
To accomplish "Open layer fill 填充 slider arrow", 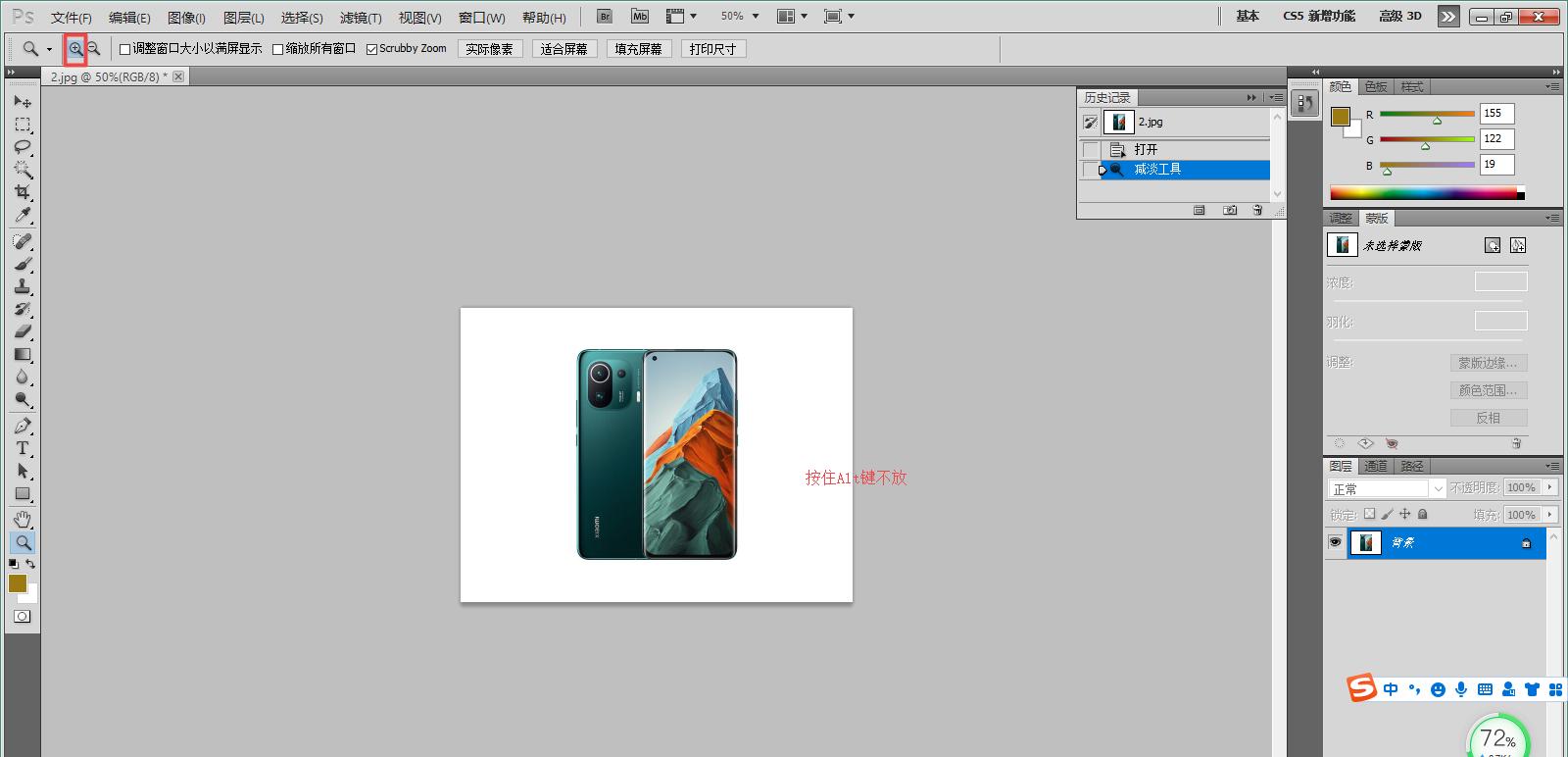I will pyautogui.click(x=1550, y=514).
